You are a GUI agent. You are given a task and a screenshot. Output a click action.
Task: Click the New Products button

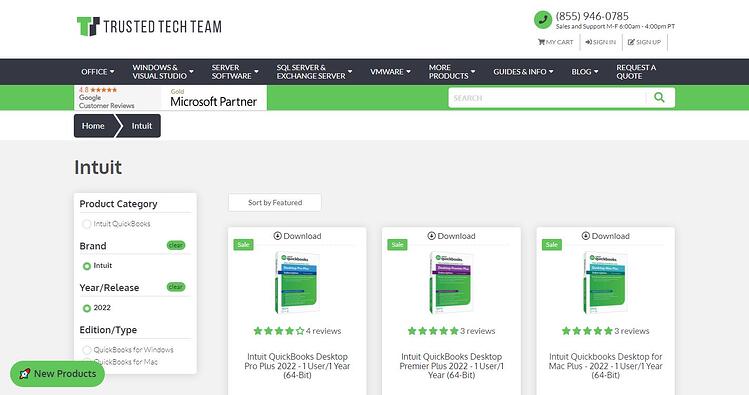pos(57,374)
